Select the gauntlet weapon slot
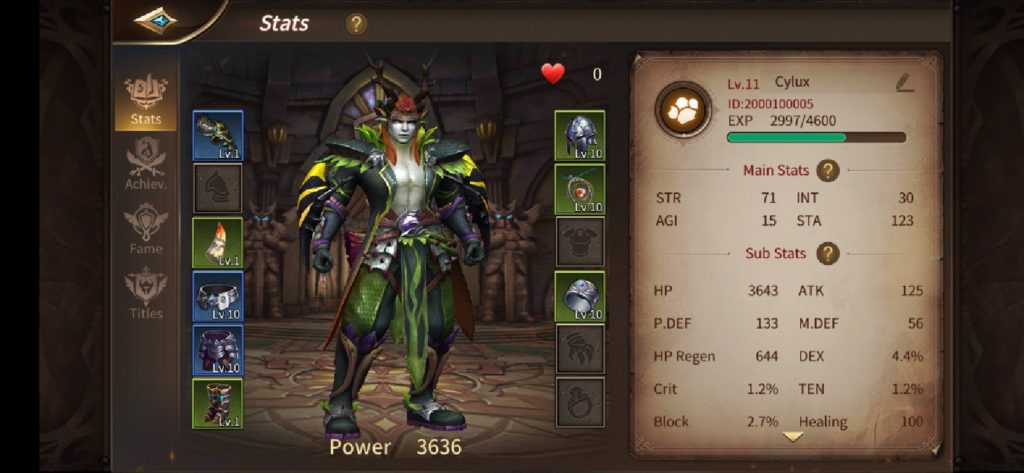Viewport: 1024px width, 473px height. point(218,136)
